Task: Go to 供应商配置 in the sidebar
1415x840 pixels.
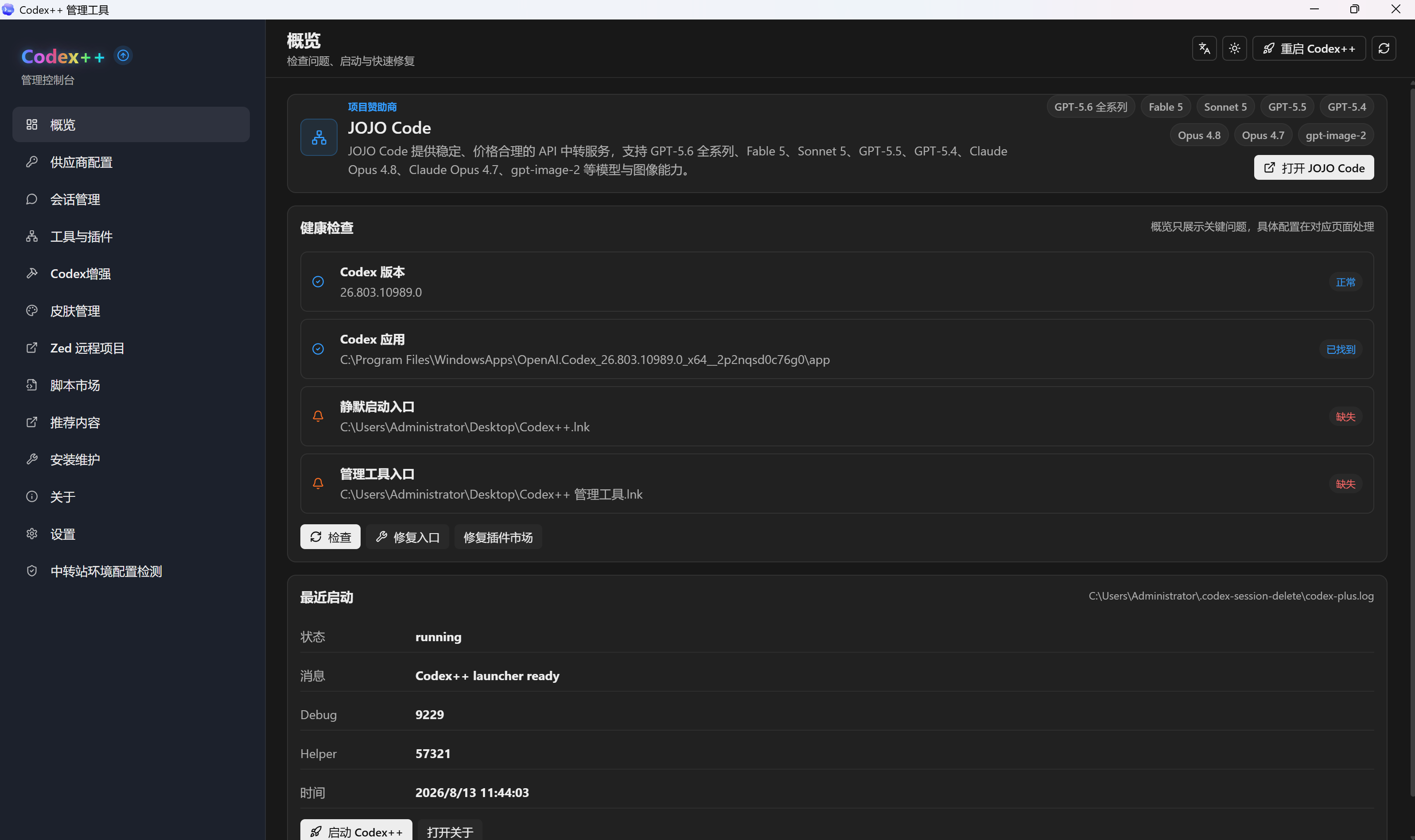Action: pyautogui.click(x=131, y=162)
